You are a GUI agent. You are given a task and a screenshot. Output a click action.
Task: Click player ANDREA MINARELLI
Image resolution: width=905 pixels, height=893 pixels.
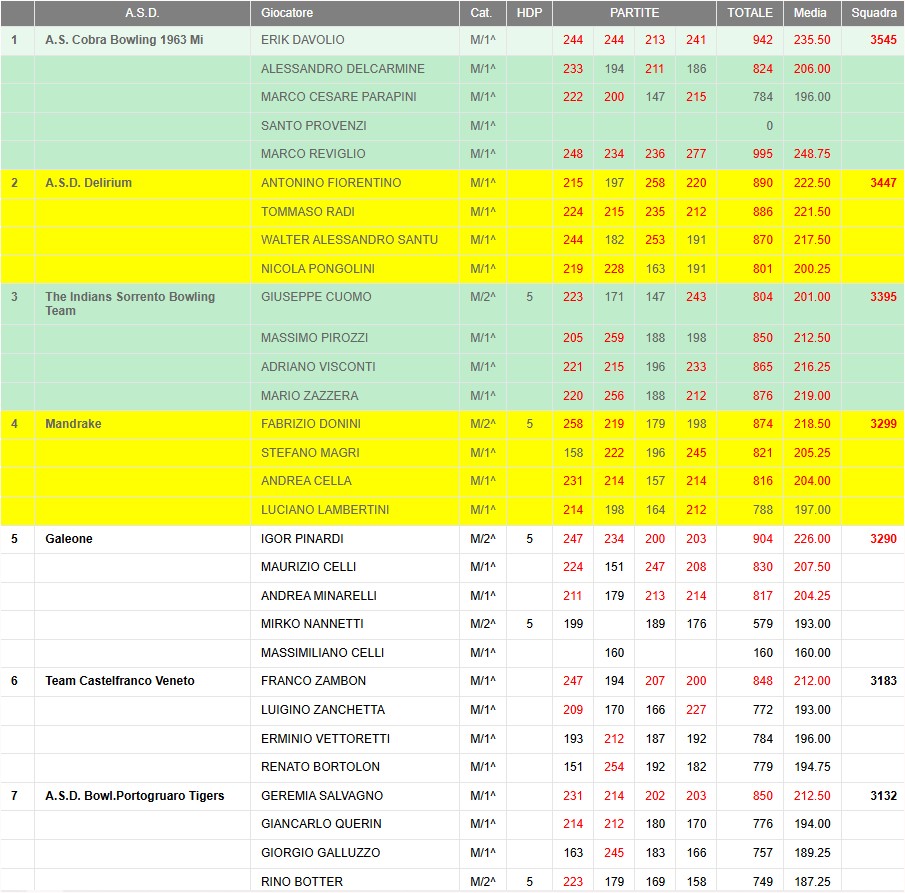click(x=319, y=596)
